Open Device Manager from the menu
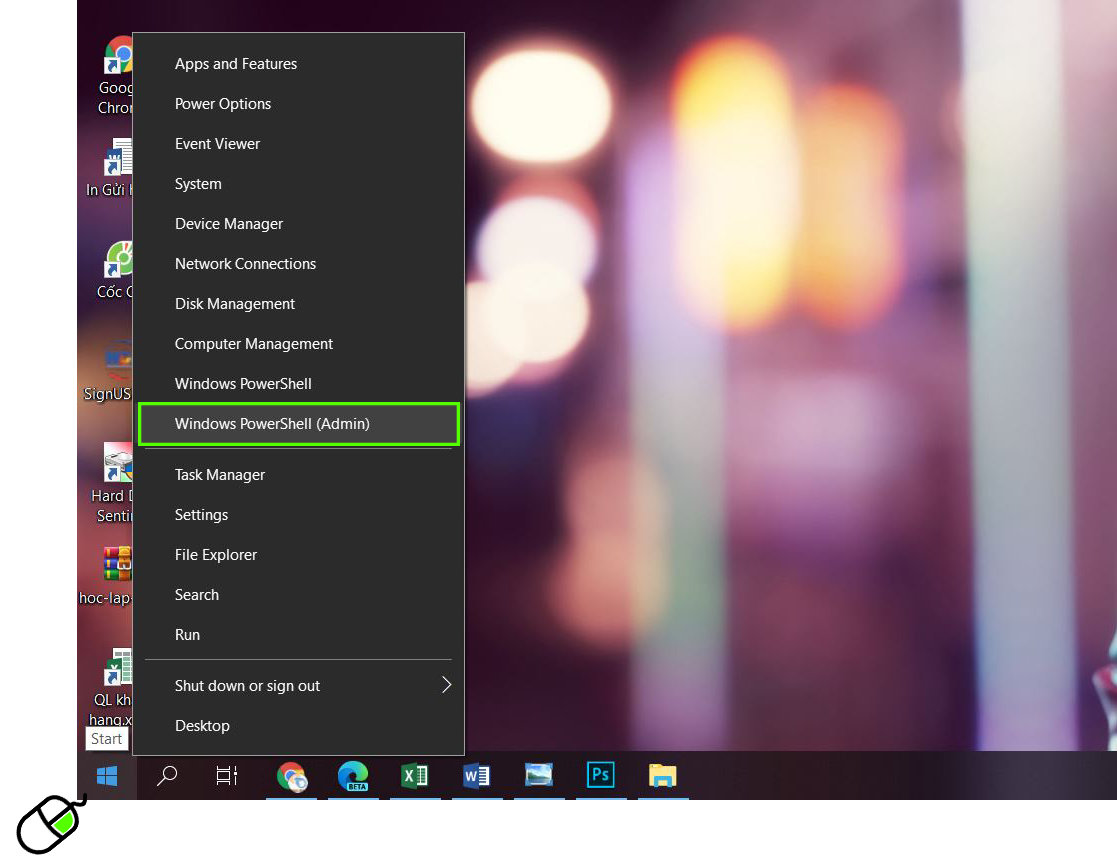 point(229,224)
